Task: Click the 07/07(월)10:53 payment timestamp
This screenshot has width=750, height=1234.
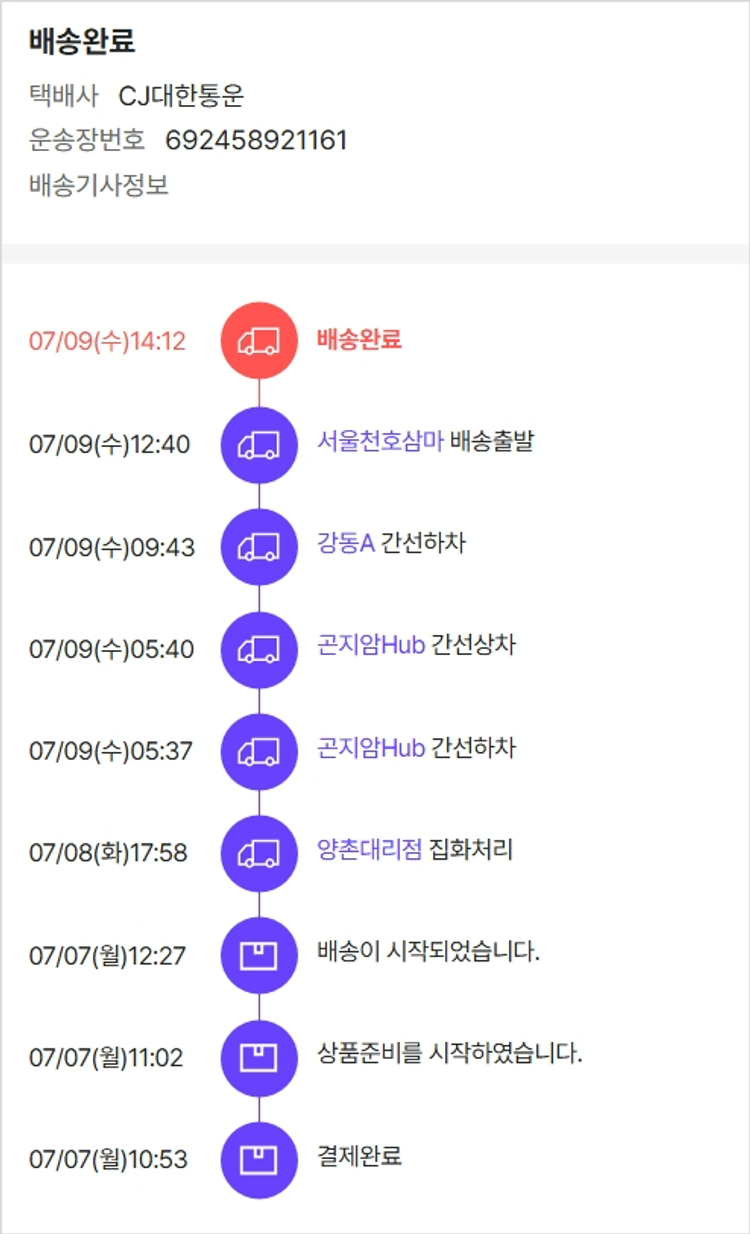Action: (108, 1160)
